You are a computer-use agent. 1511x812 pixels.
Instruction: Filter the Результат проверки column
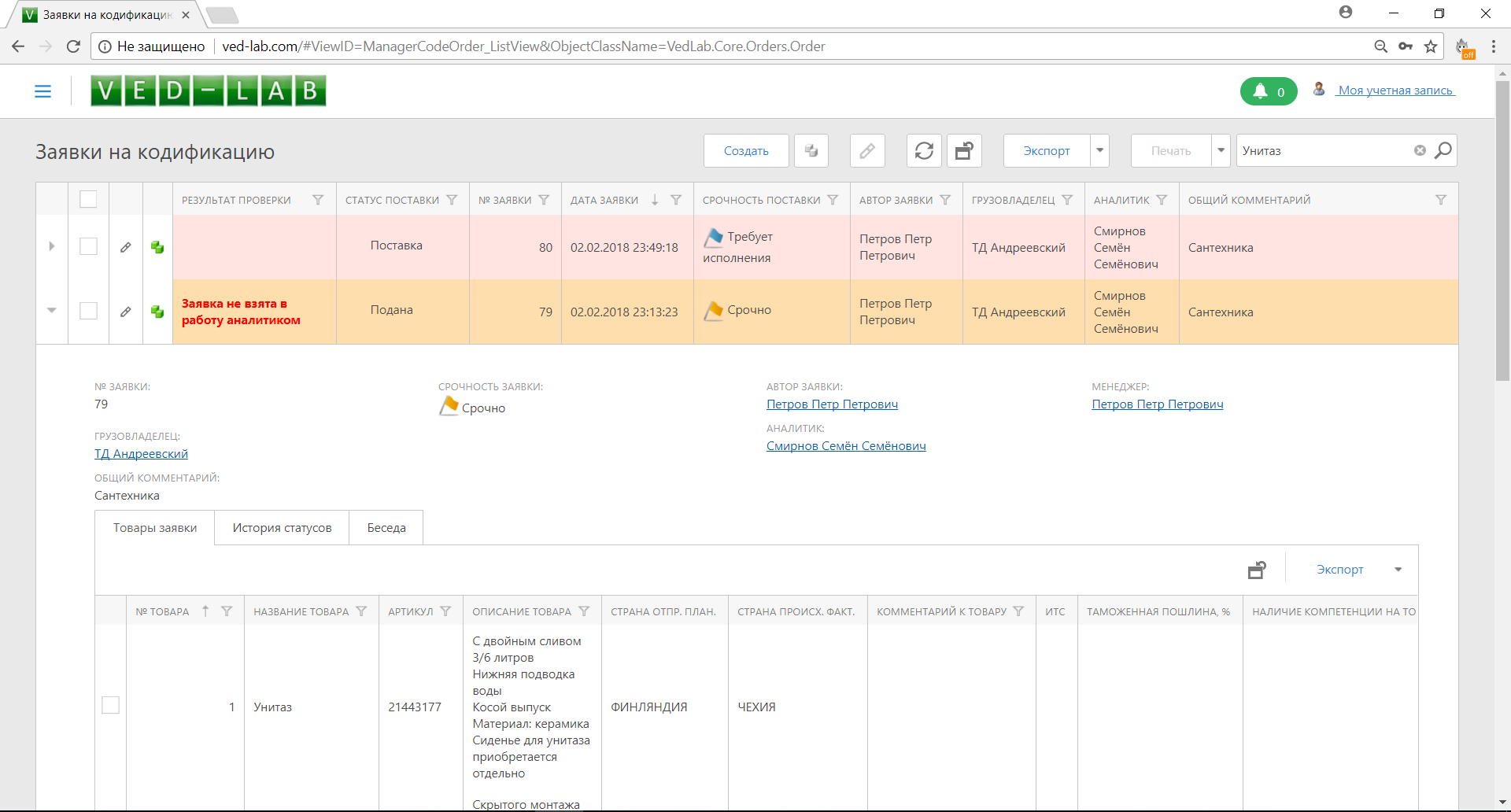(318, 200)
